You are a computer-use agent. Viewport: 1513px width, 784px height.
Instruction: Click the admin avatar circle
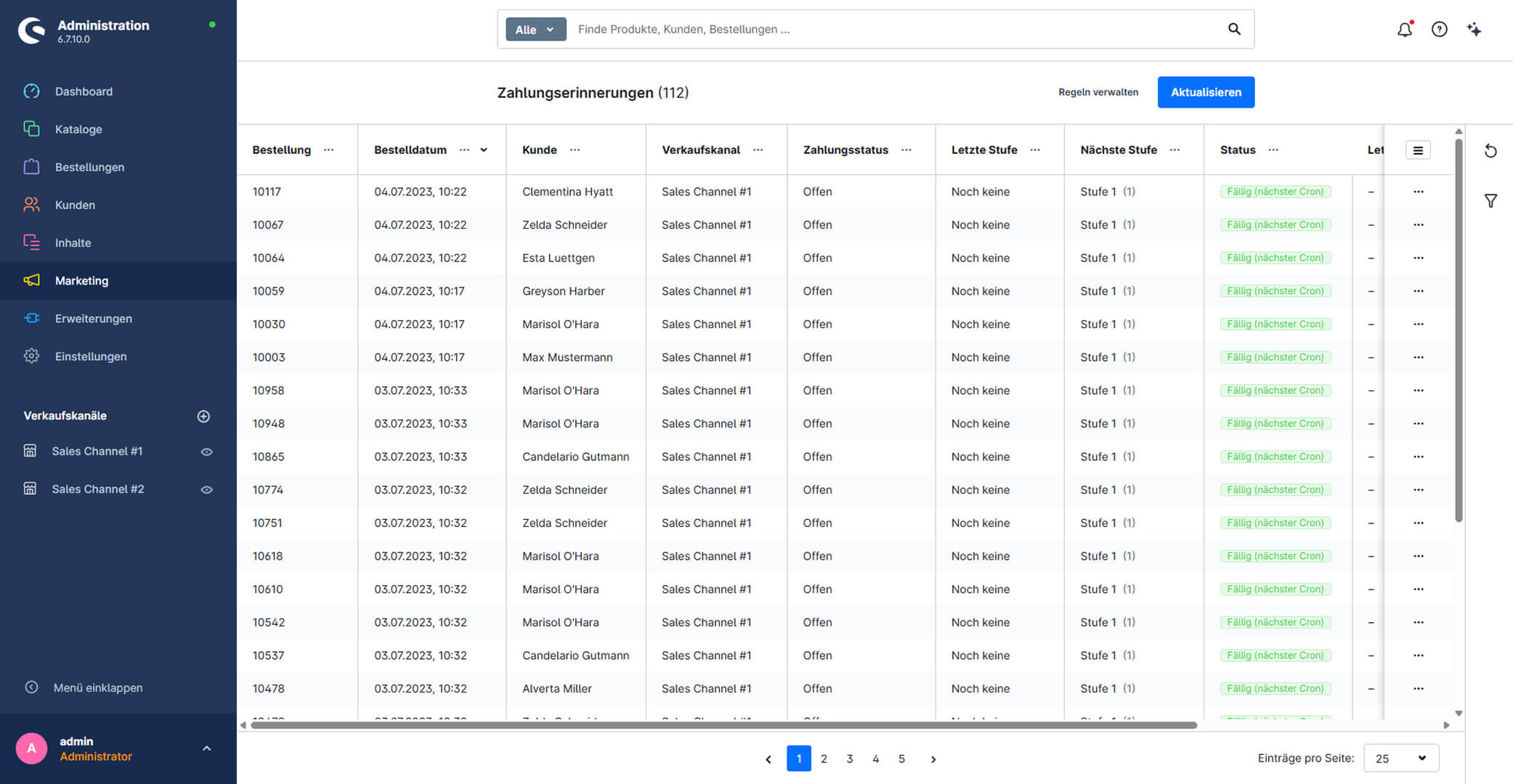(31, 748)
